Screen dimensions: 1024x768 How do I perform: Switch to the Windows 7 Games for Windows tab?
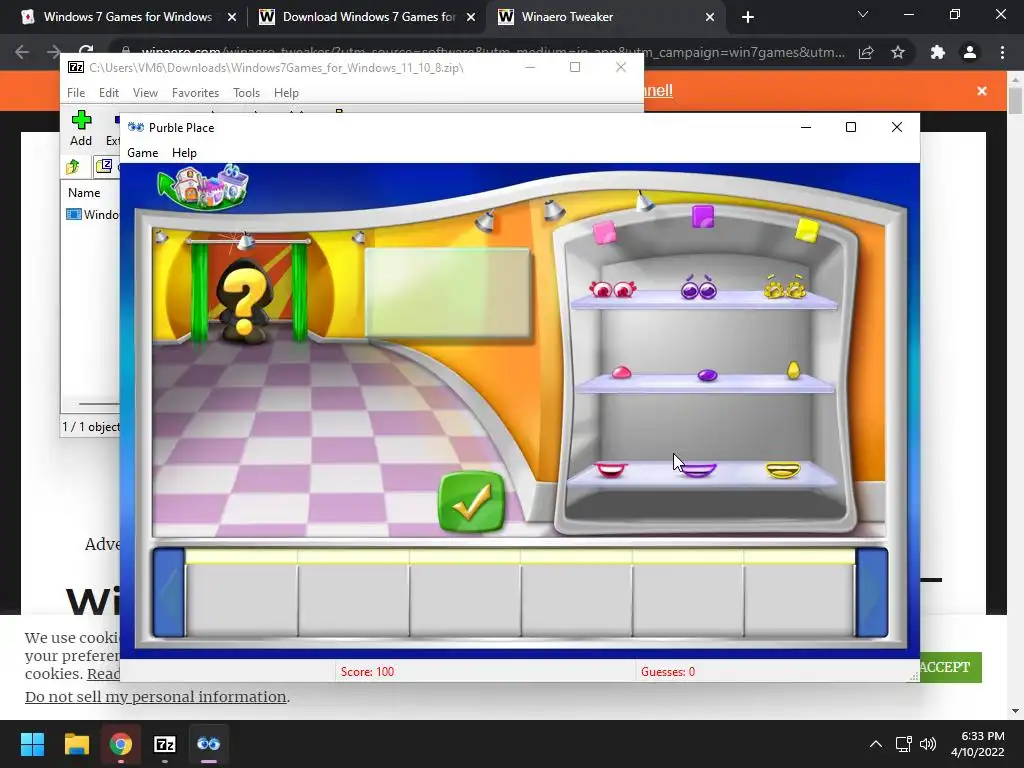pyautogui.click(x=127, y=17)
